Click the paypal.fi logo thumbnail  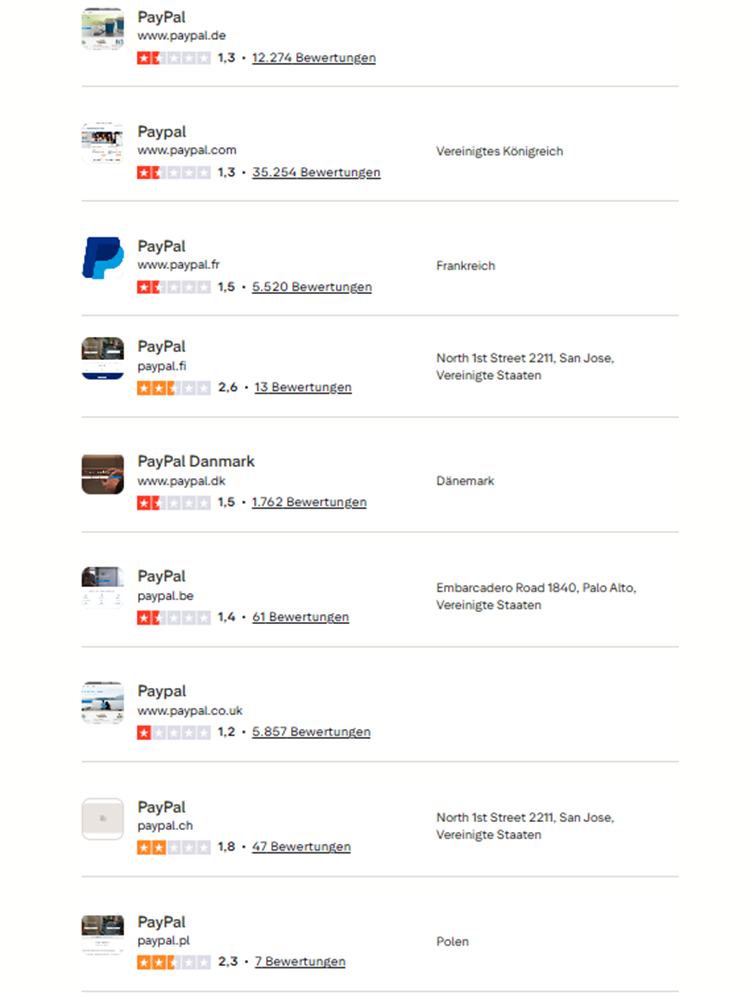pos(102,358)
